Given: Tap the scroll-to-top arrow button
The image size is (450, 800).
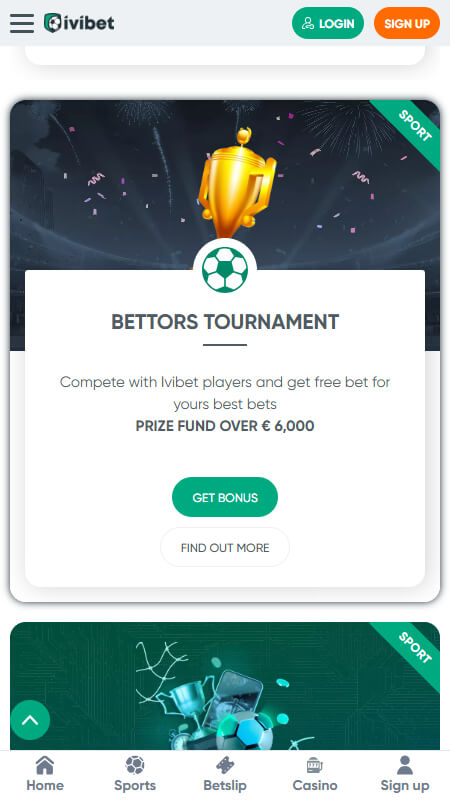Looking at the screenshot, I should (x=30, y=720).
